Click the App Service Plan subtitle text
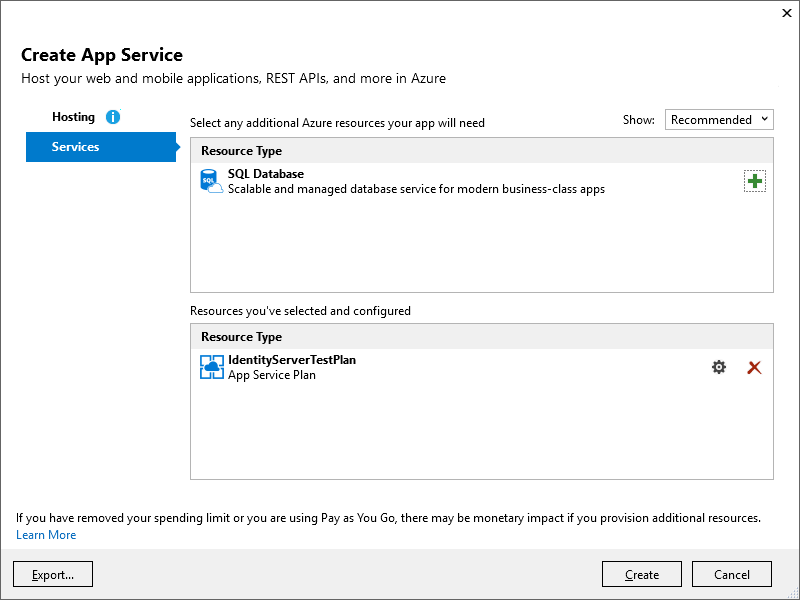Viewport: 800px width, 600px height. click(x=271, y=375)
